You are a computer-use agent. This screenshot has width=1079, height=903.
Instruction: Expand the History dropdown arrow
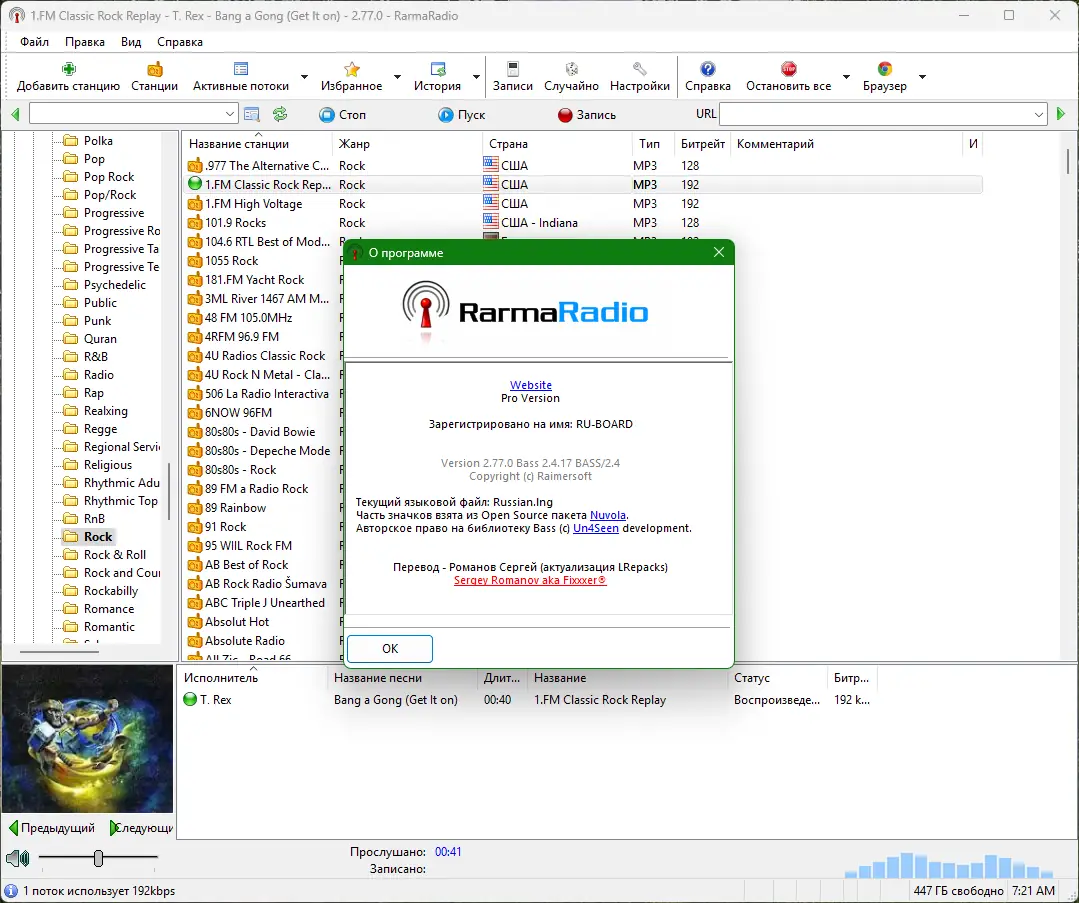476,76
